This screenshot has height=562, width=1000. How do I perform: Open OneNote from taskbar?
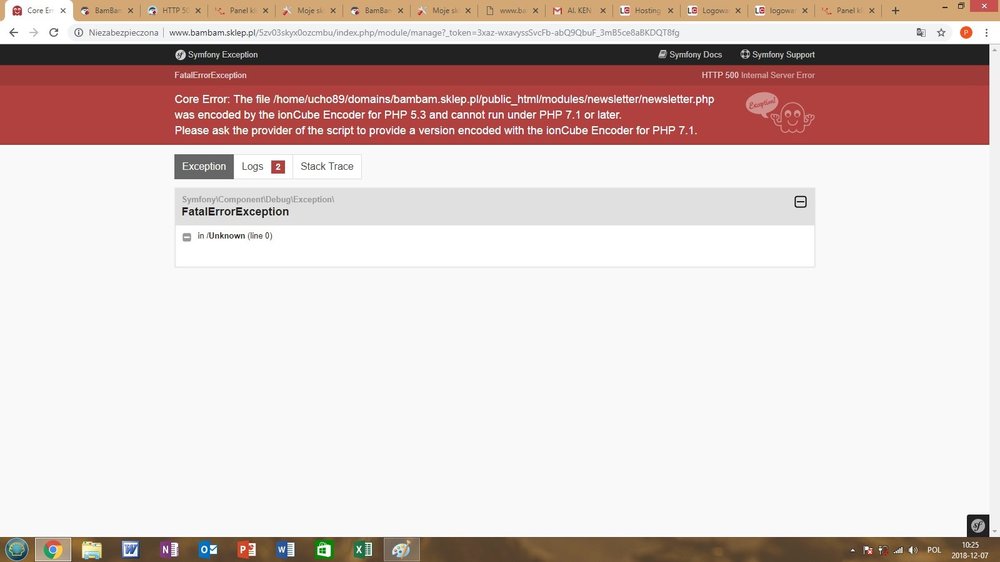(x=169, y=549)
